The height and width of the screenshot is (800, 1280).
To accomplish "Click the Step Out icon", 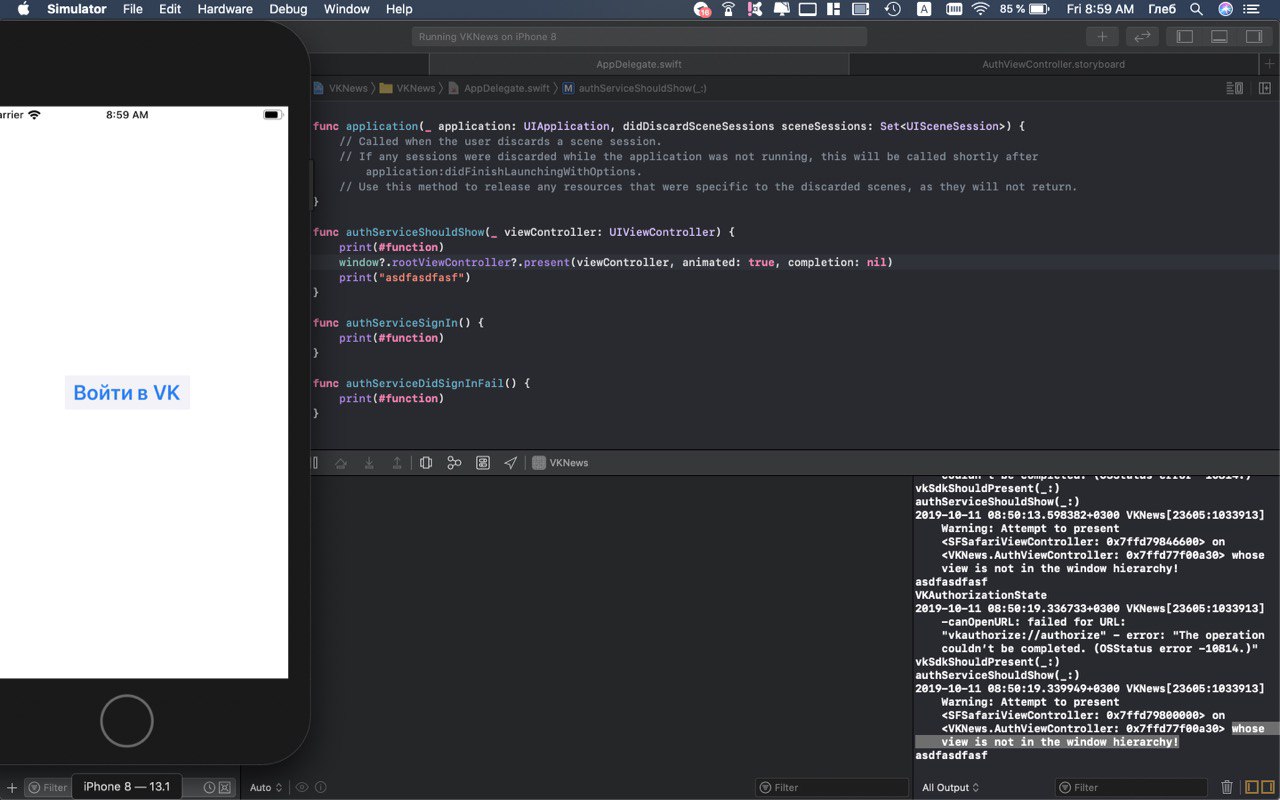I will coord(397,463).
